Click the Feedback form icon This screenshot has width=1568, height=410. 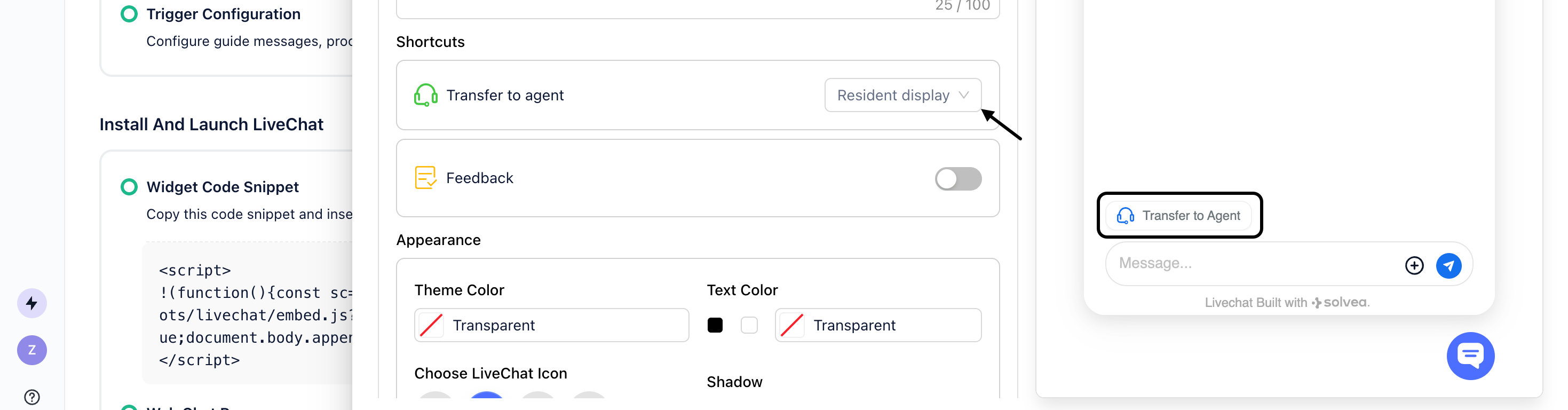click(425, 178)
